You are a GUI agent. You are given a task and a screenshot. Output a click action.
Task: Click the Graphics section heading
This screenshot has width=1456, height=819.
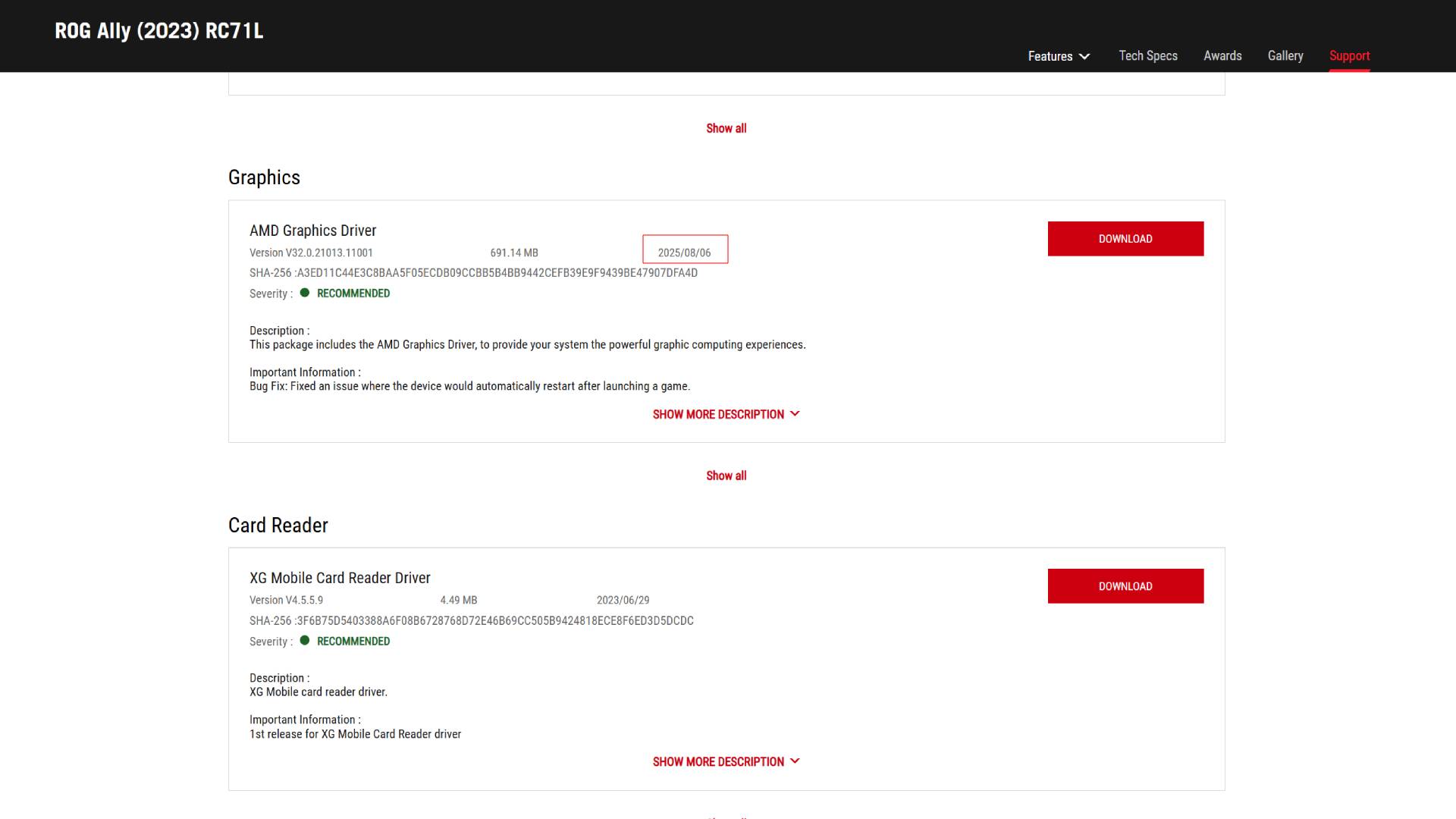264,177
